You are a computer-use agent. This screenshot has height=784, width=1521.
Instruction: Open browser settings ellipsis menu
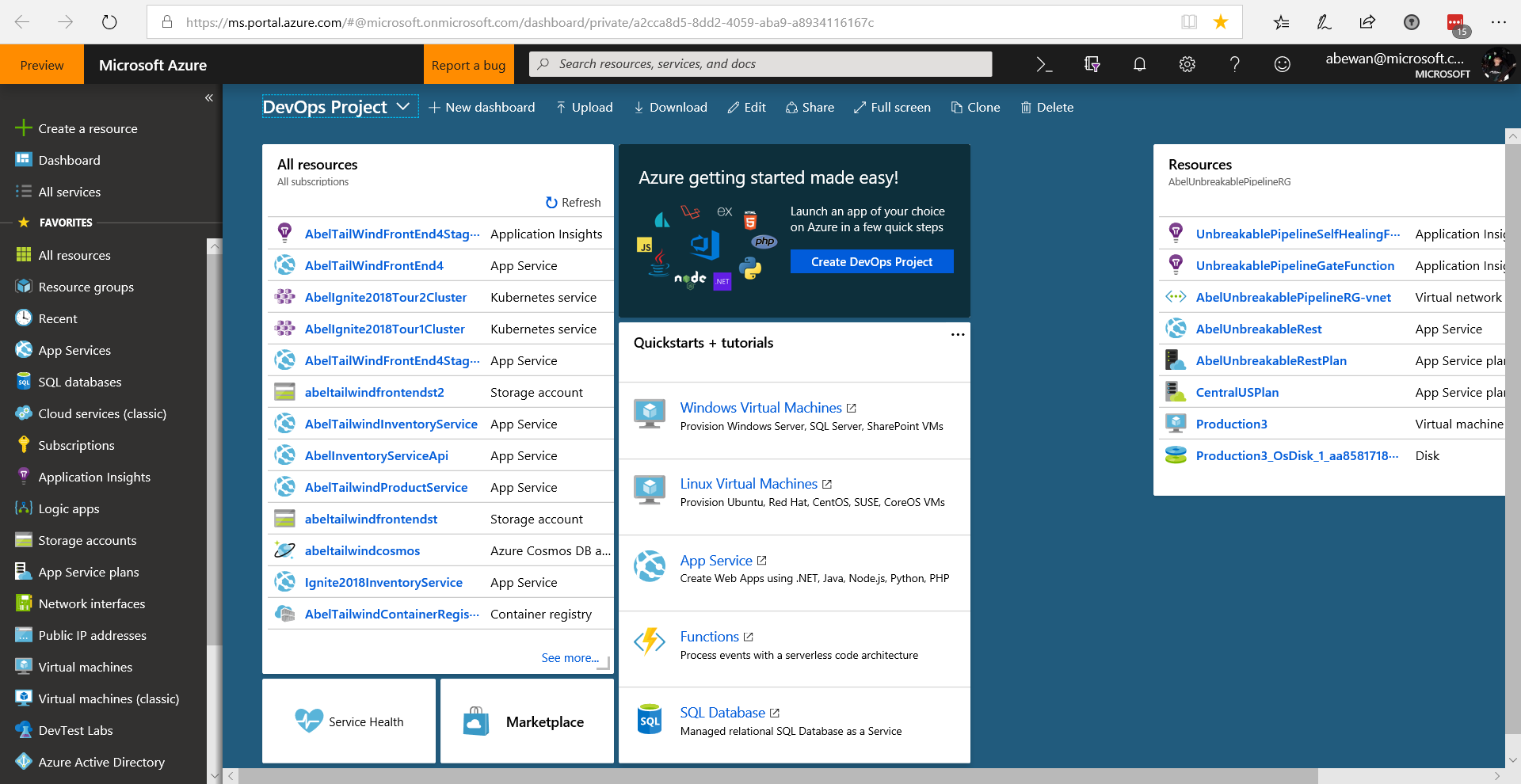pyautogui.click(x=1499, y=22)
